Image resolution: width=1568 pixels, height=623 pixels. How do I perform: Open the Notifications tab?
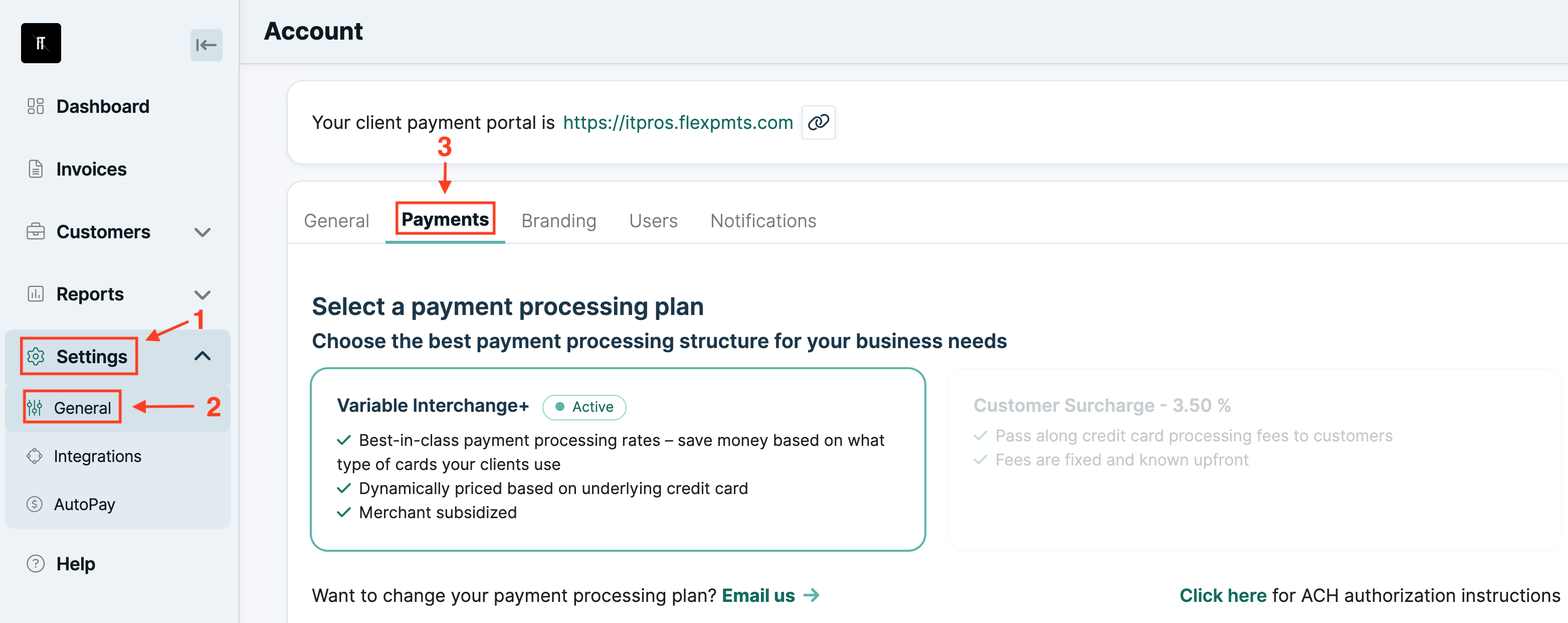763,220
